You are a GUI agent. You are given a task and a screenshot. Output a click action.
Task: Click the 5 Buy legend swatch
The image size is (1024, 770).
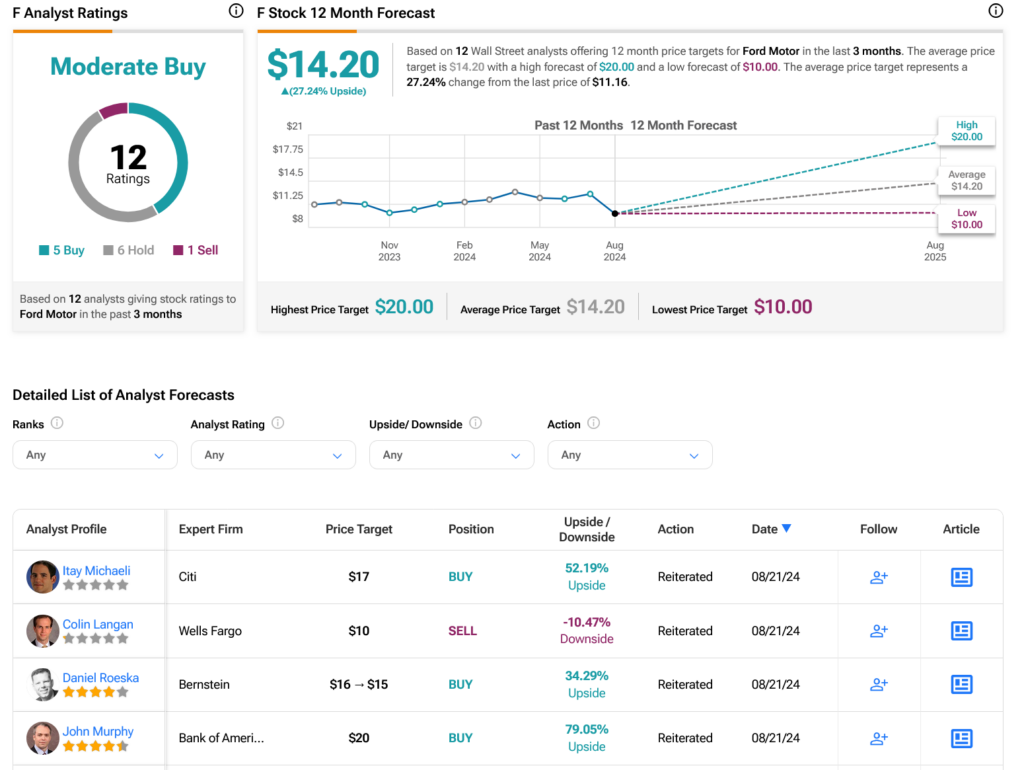tap(44, 250)
